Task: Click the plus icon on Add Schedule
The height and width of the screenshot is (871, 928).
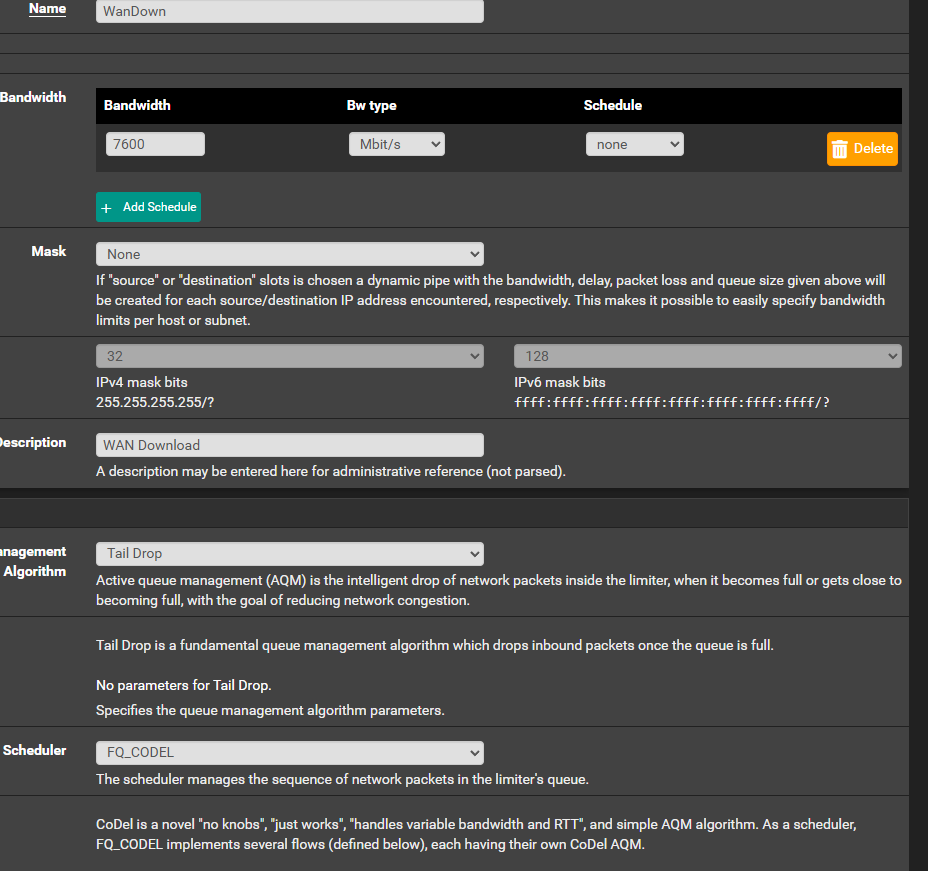Action: (x=107, y=208)
